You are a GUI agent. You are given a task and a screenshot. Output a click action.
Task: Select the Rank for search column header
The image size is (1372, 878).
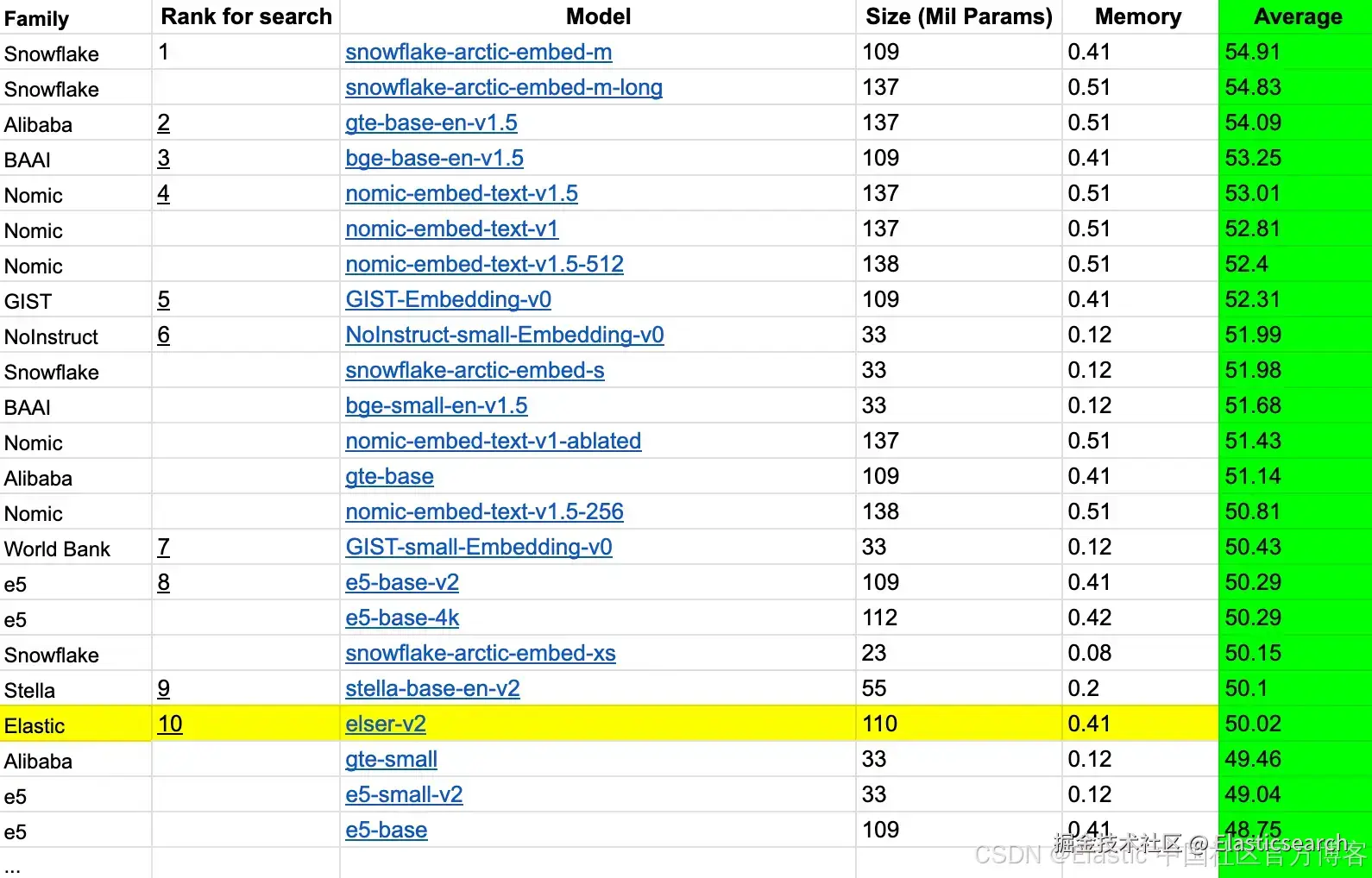click(x=246, y=17)
